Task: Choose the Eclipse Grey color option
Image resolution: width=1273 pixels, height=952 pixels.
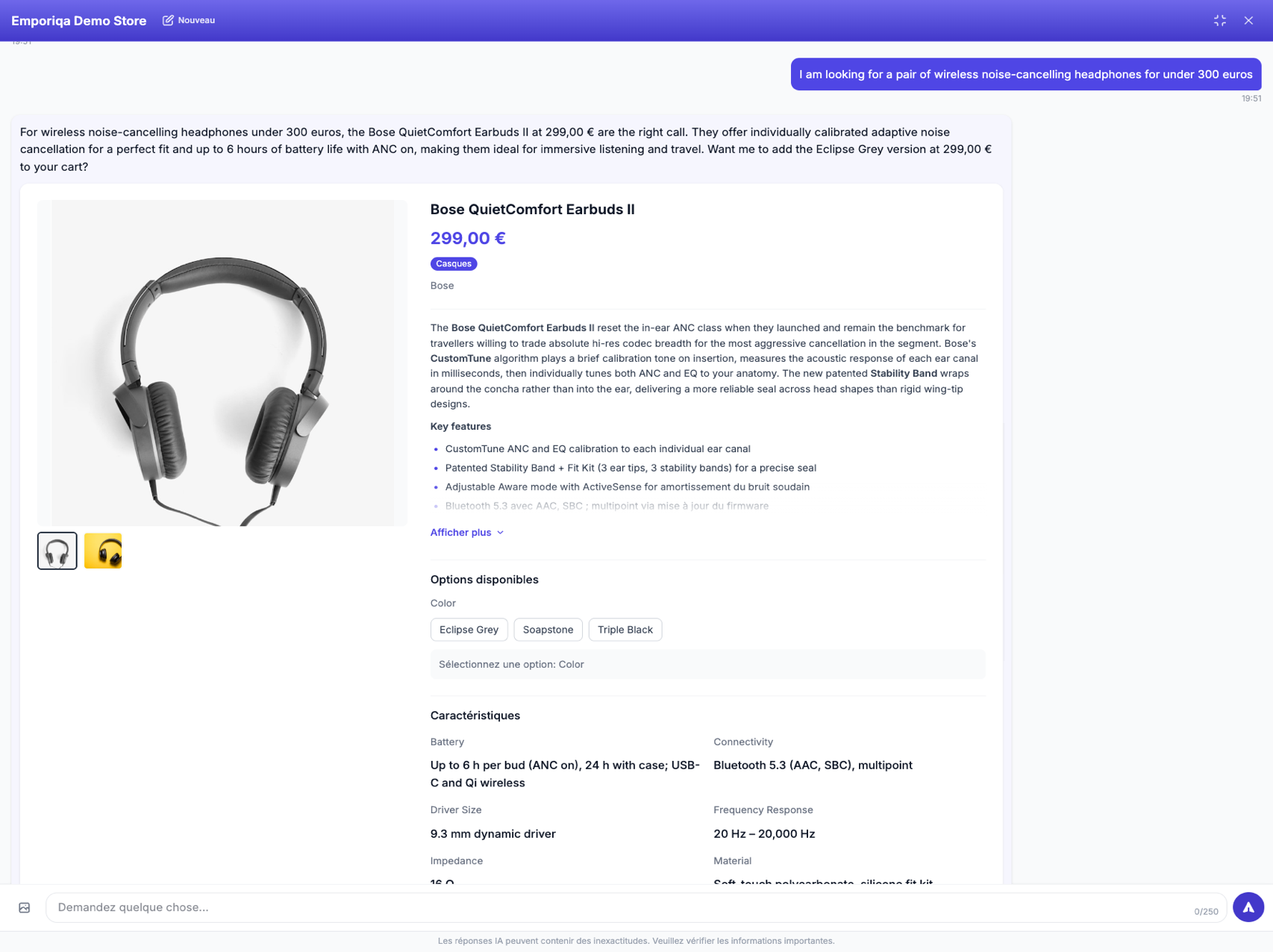Action: [x=469, y=630]
